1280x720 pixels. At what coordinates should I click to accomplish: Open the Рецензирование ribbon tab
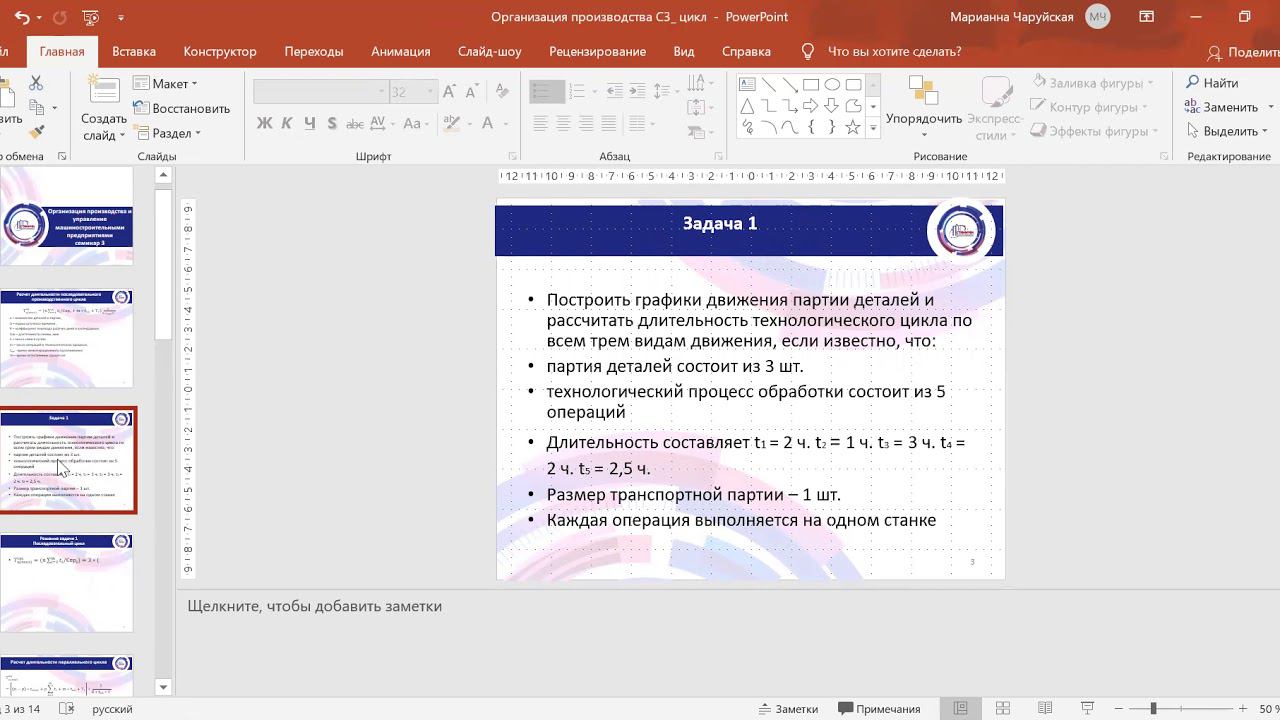(x=598, y=51)
